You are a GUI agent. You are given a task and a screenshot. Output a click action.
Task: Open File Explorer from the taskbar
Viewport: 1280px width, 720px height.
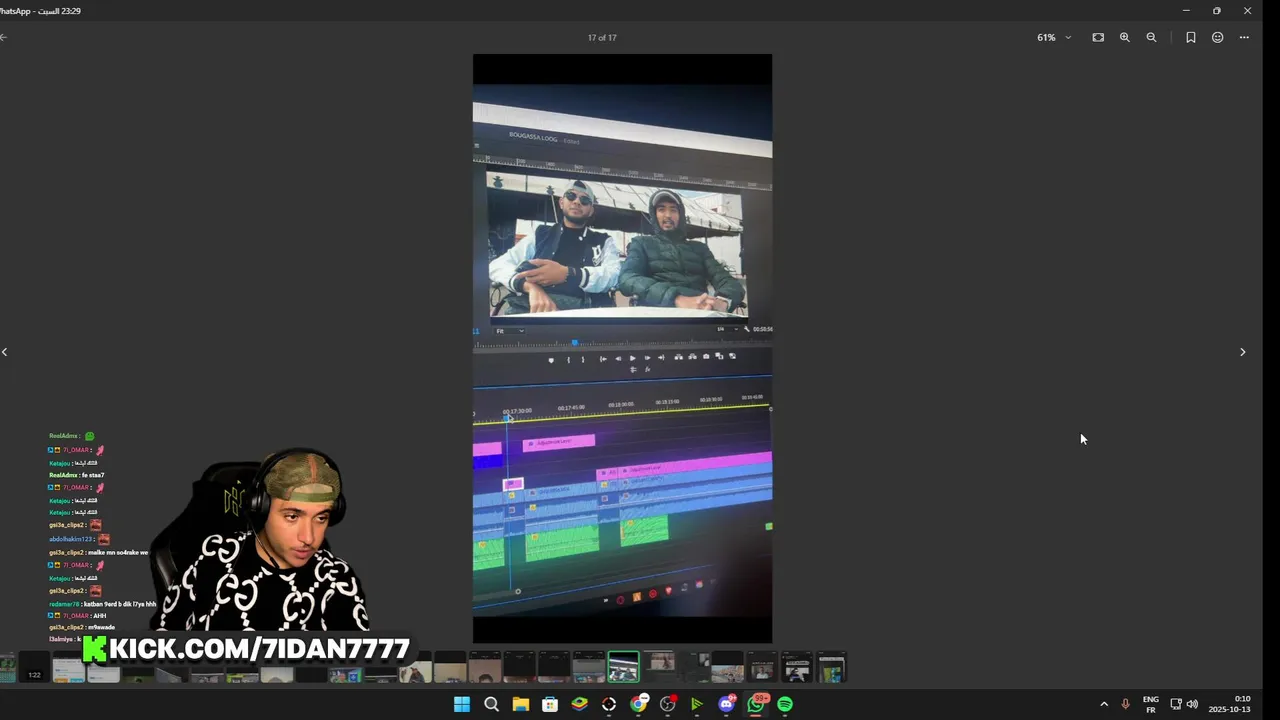point(521,704)
